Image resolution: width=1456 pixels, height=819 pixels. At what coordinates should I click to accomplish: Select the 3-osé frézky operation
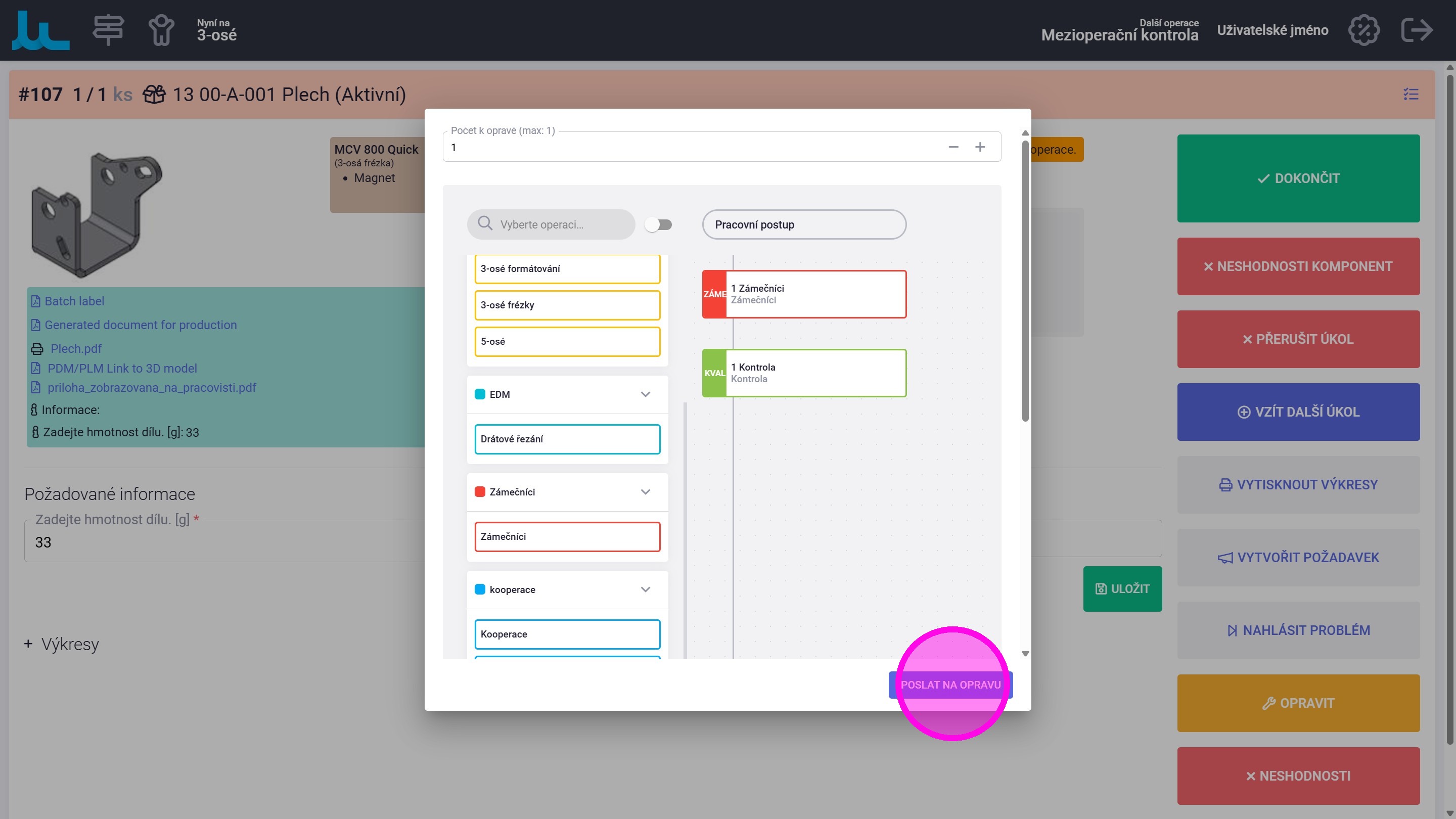tap(567, 305)
